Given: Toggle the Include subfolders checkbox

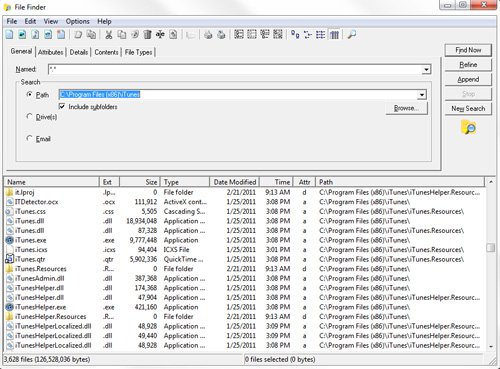Looking at the screenshot, I should [x=62, y=106].
